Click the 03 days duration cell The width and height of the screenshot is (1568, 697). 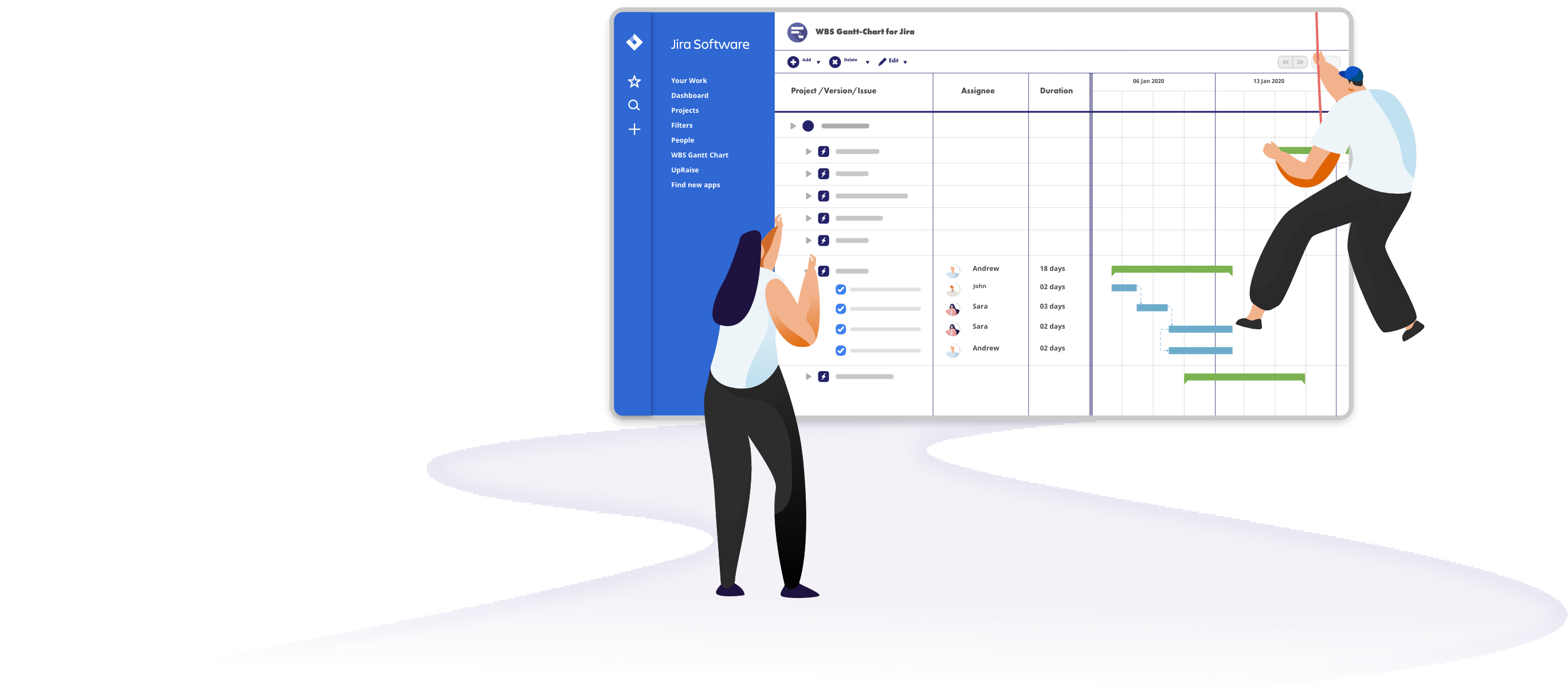pos(1052,306)
